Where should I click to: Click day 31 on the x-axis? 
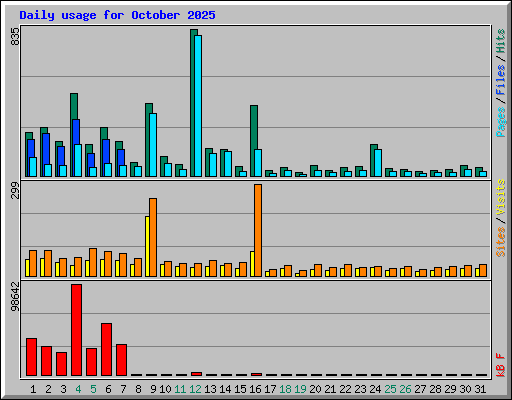pos(480,389)
